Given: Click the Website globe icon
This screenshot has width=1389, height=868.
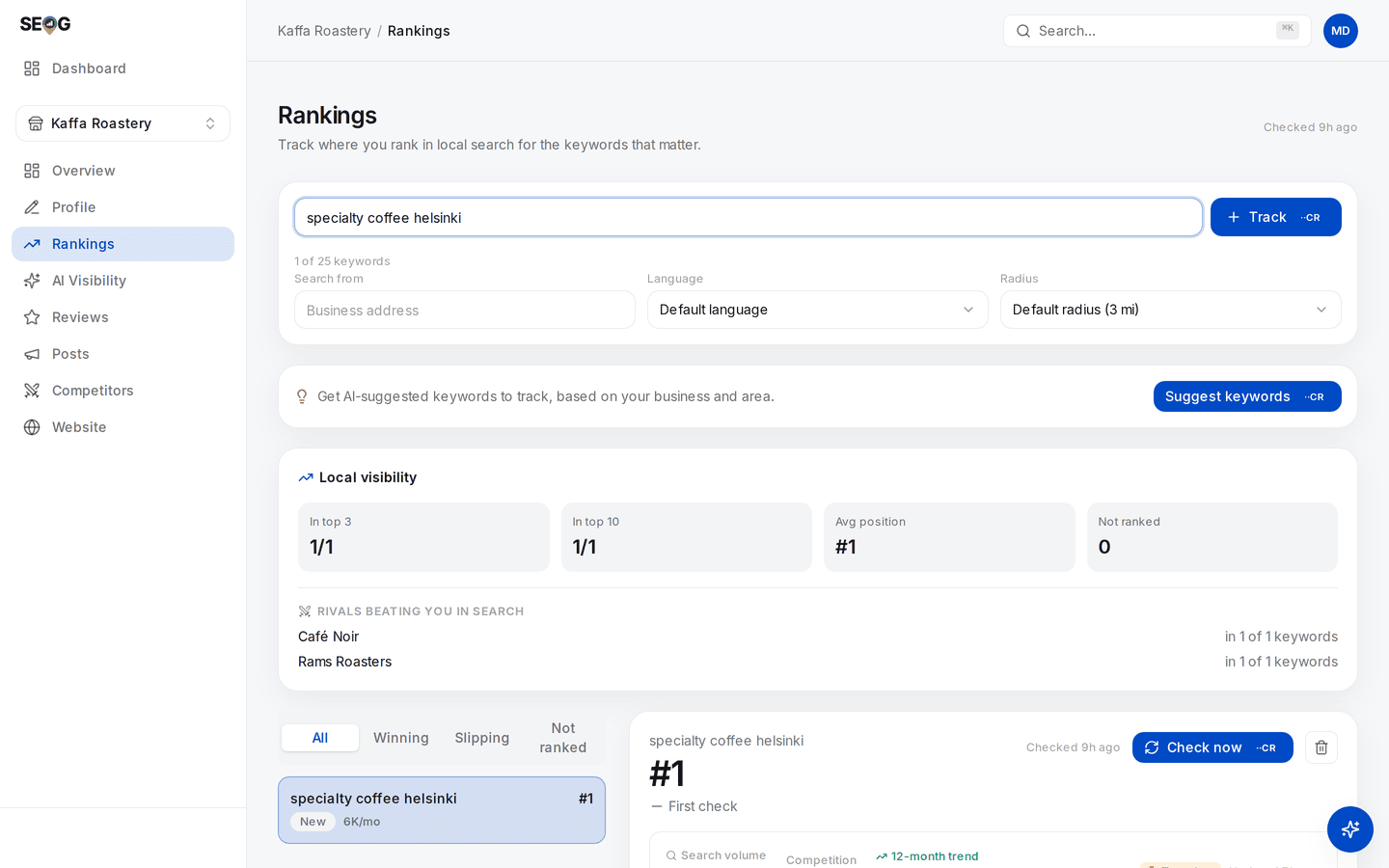Looking at the screenshot, I should point(32,427).
